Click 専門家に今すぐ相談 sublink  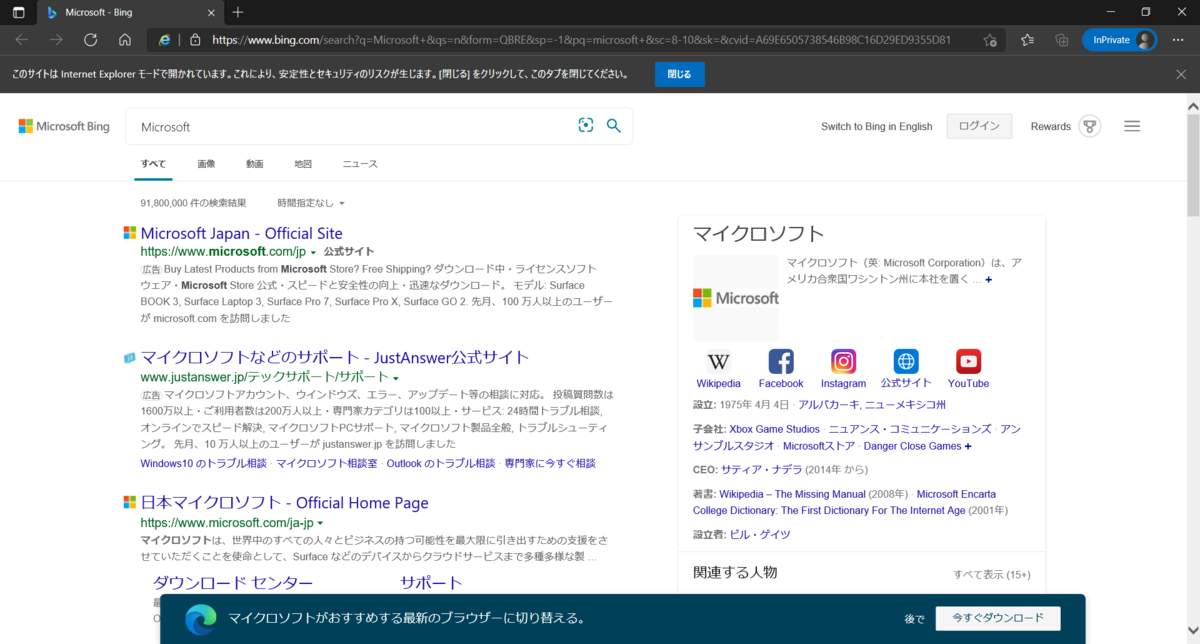coord(550,463)
